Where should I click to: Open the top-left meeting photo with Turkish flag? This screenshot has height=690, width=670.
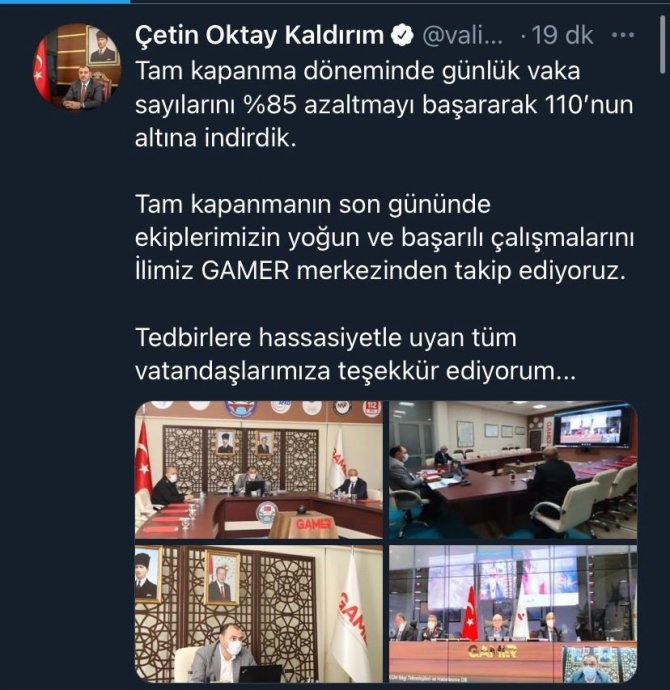pyautogui.click(x=259, y=470)
